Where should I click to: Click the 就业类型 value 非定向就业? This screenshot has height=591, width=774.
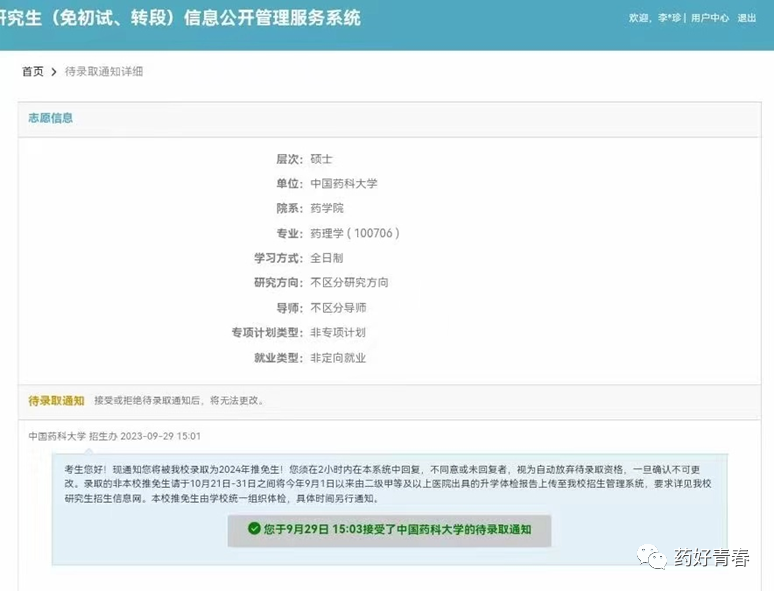[338, 357]
